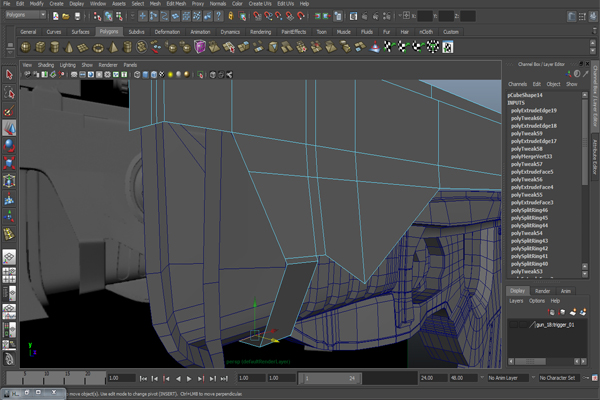Viewport: 600px width, 400px height.
Task: Jump to end of playback range
Action: tap(224, 379)
